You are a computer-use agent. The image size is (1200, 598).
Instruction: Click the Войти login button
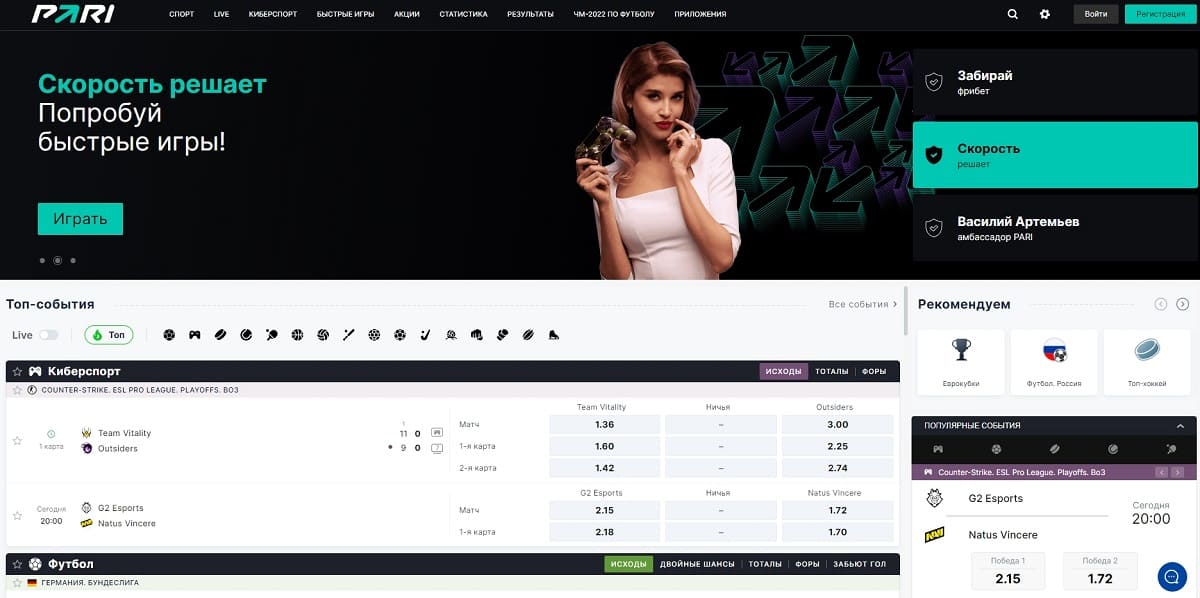(1096, 14)
